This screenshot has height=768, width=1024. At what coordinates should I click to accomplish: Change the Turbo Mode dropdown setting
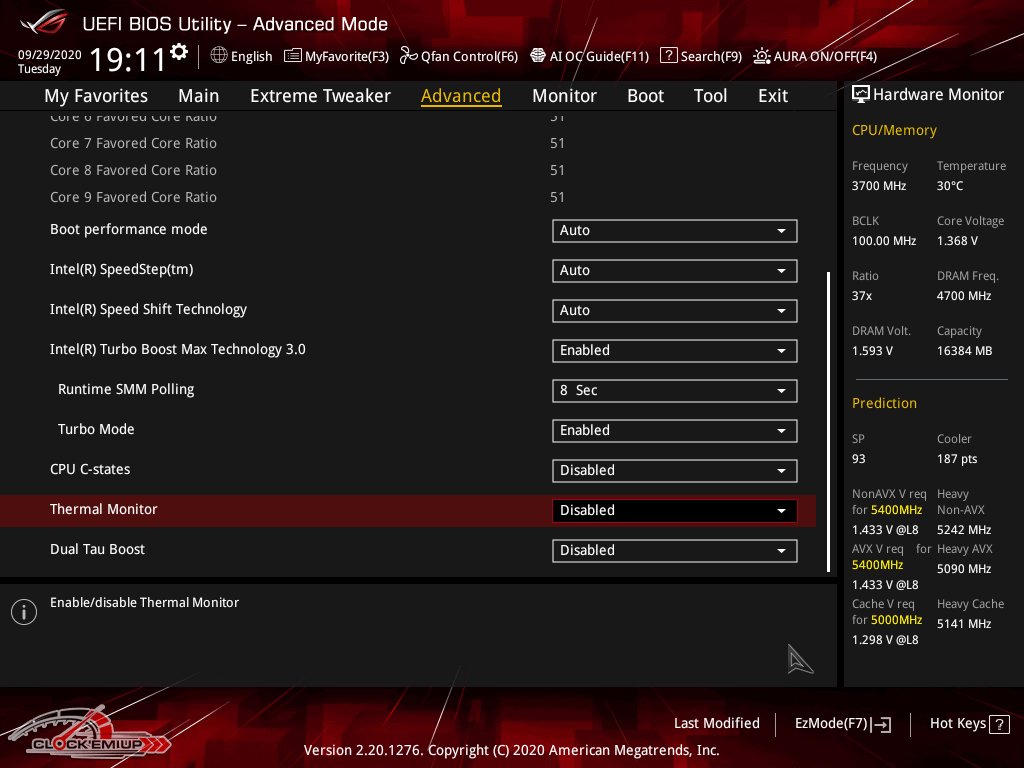pyautogui.click(x=674, y=430)
